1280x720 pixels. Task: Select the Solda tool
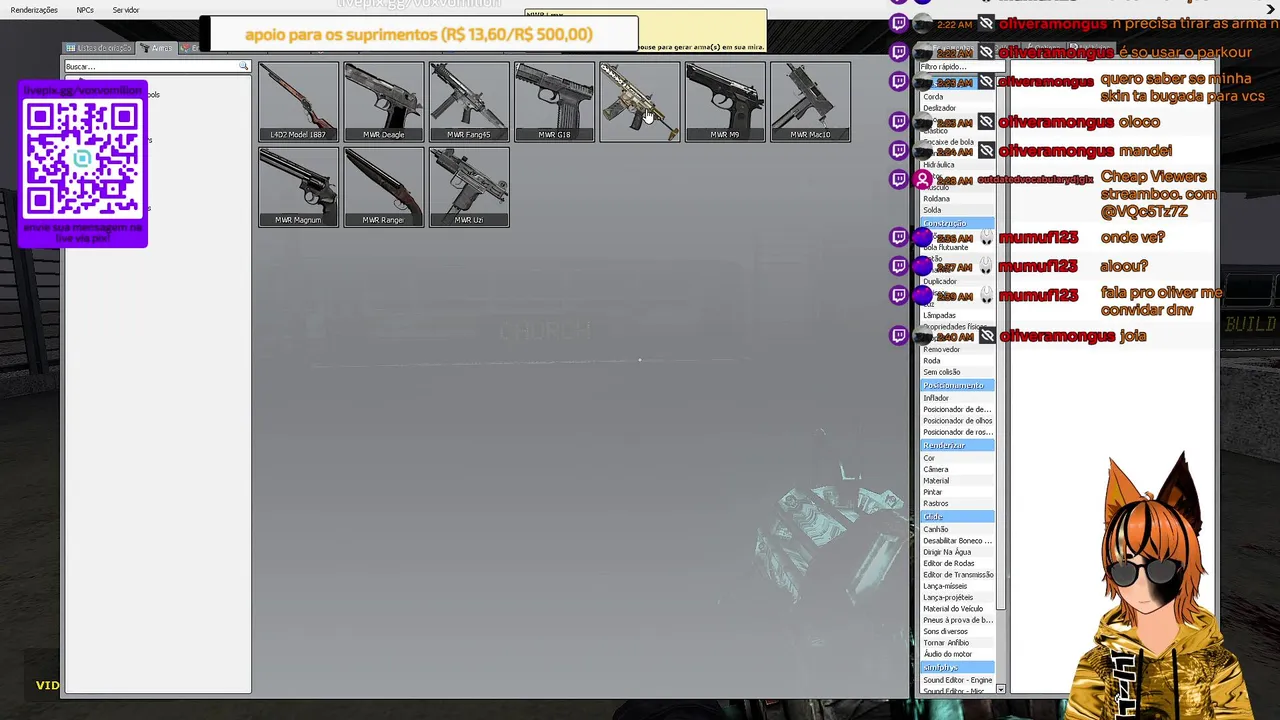point(957,210)
